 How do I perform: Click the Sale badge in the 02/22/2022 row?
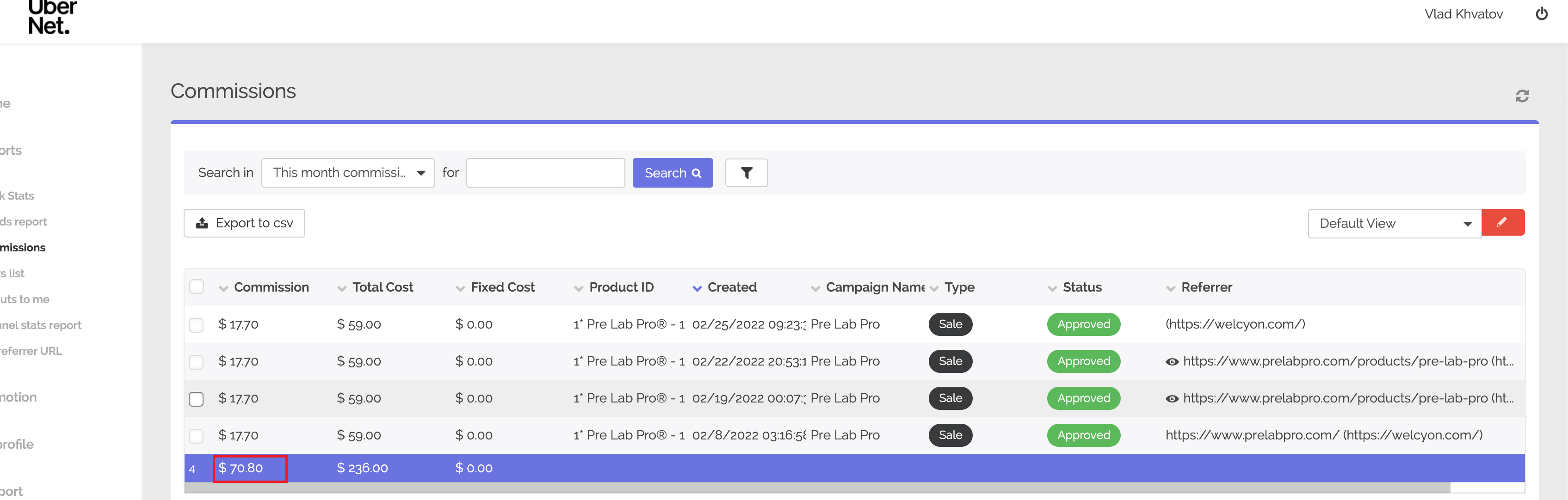950,361
